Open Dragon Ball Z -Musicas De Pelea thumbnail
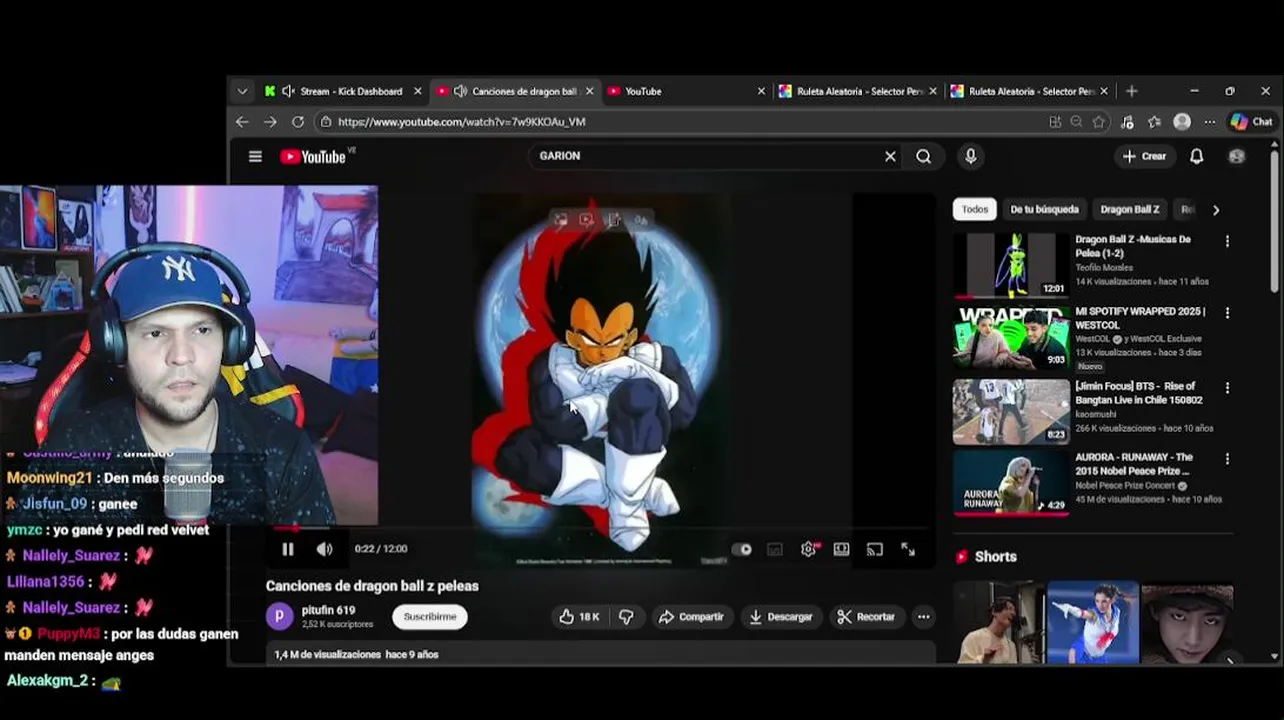This screenshot has height=720, width=1284. click(x=1011, y=266)
